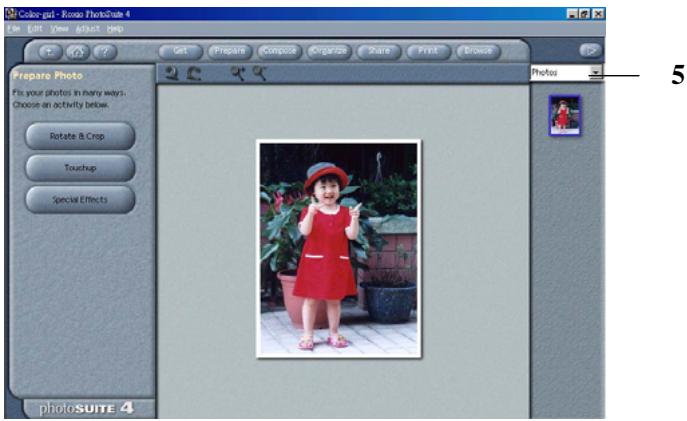
Task: Click the arrow button at top-right corner
Action: pyautogui.click(x=591, y=51)
